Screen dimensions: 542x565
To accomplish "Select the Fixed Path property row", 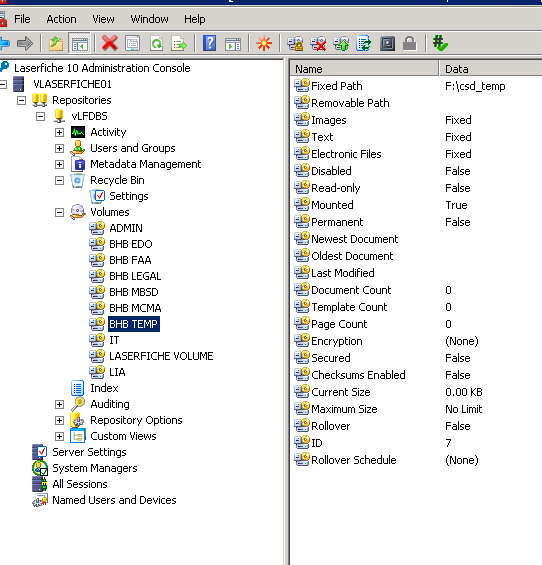I will (416, 86).
